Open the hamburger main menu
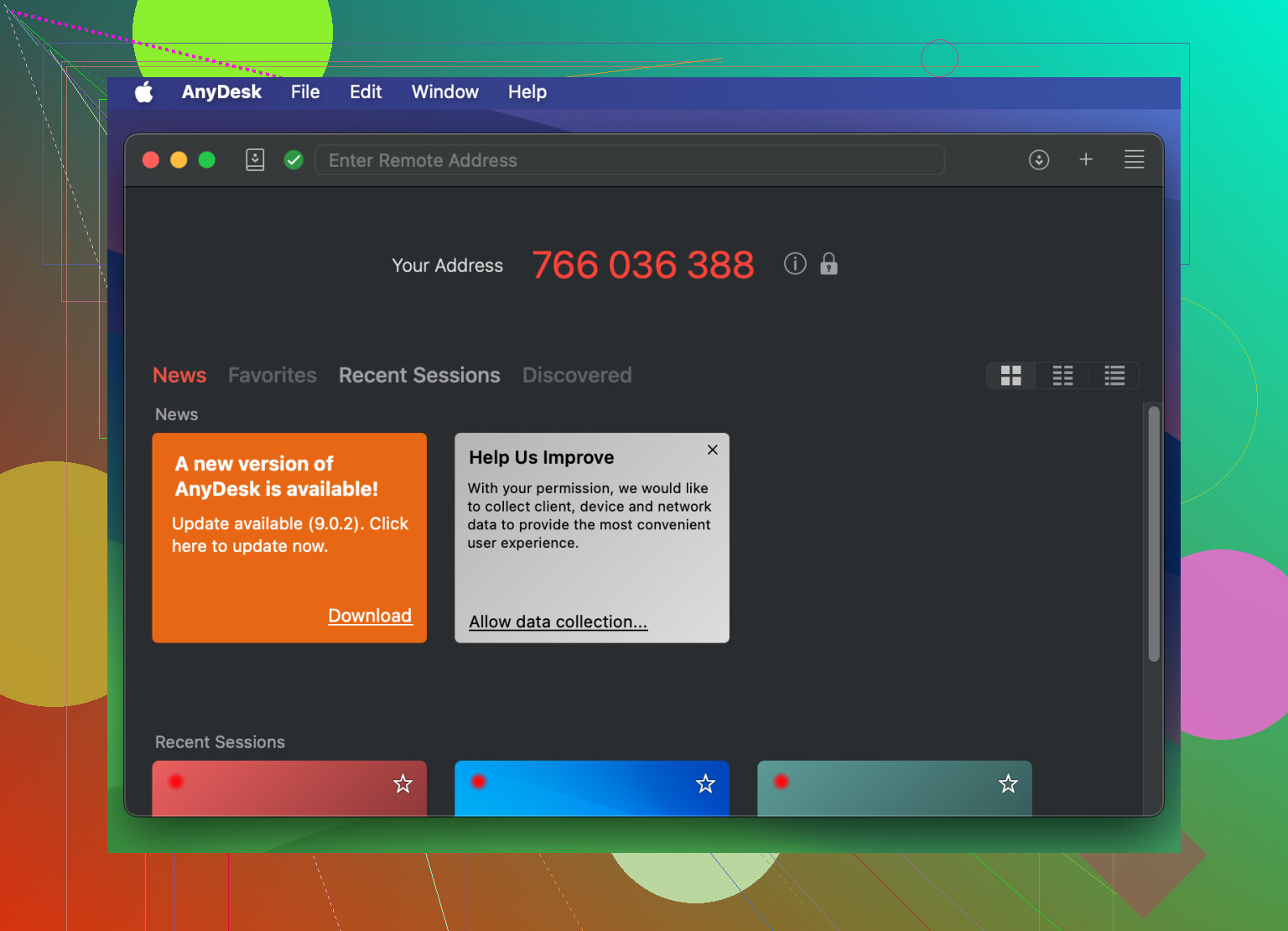Screen dimensions: 1288x931 (x=1134, y=159)
